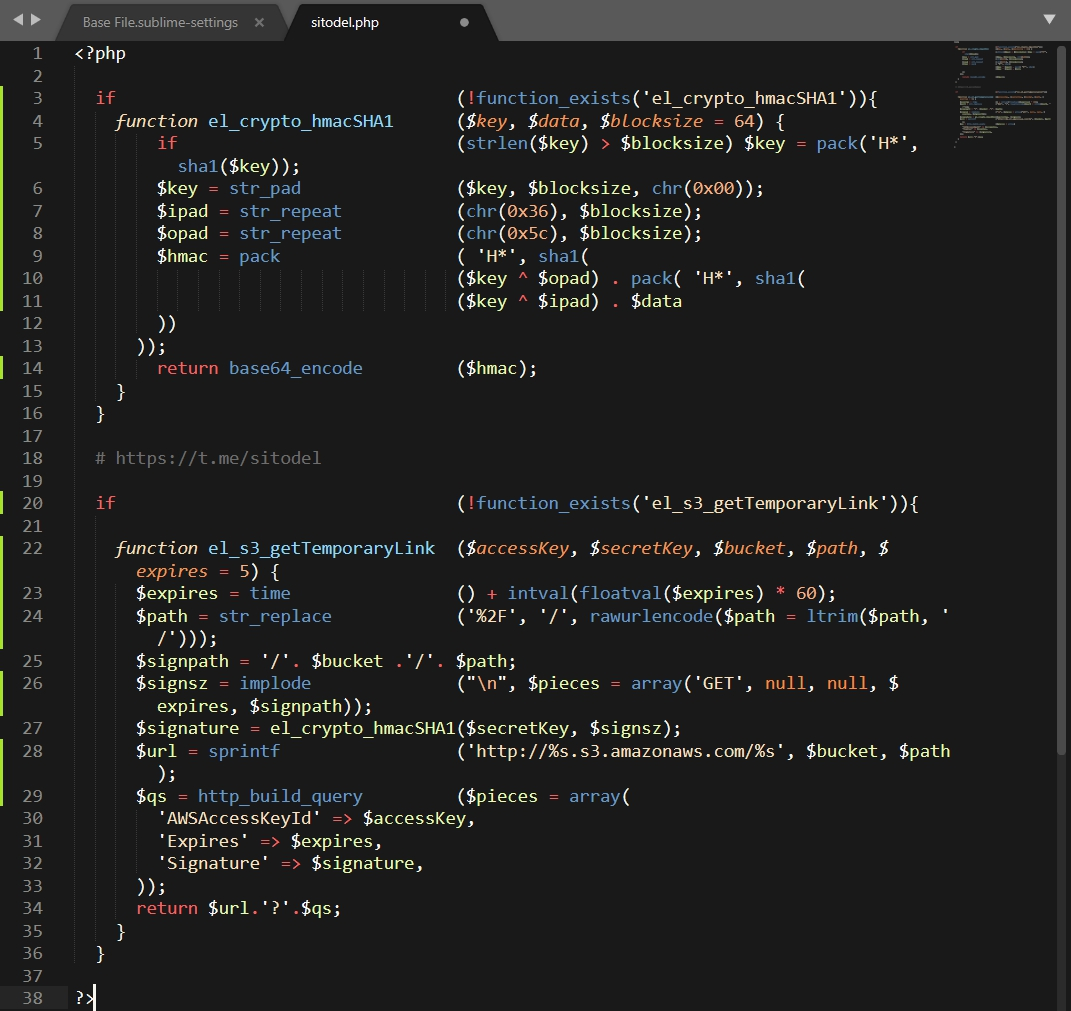Screen dimensions: 1071x1011
Task: Click the opening <?php tag
Action: (100, 53)
